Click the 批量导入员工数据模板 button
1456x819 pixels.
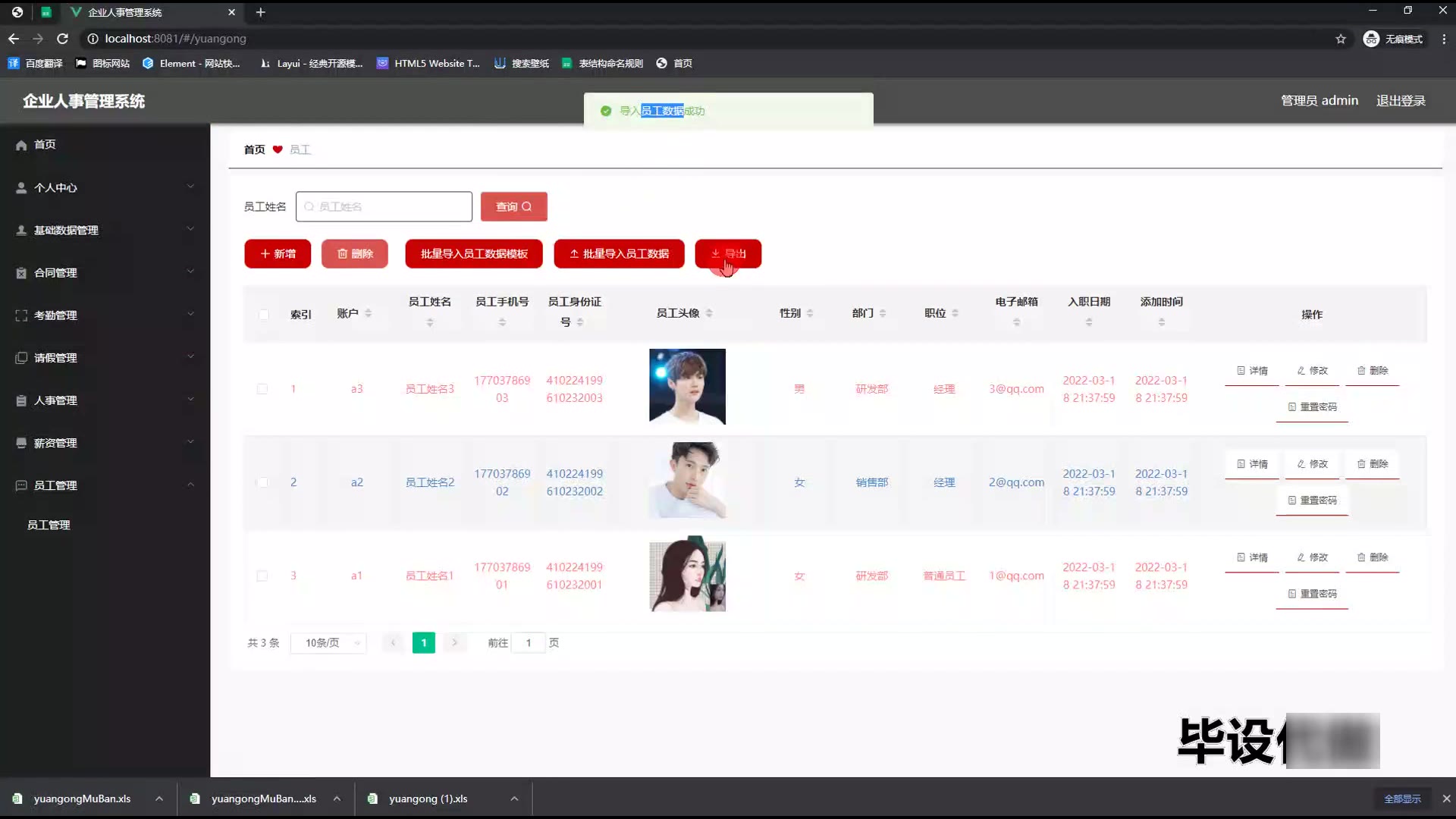[x=474, y=254]
